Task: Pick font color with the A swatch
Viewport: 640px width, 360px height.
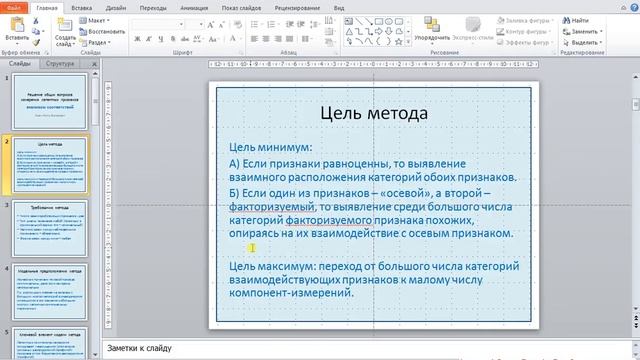Action: (x=232, y=39)
